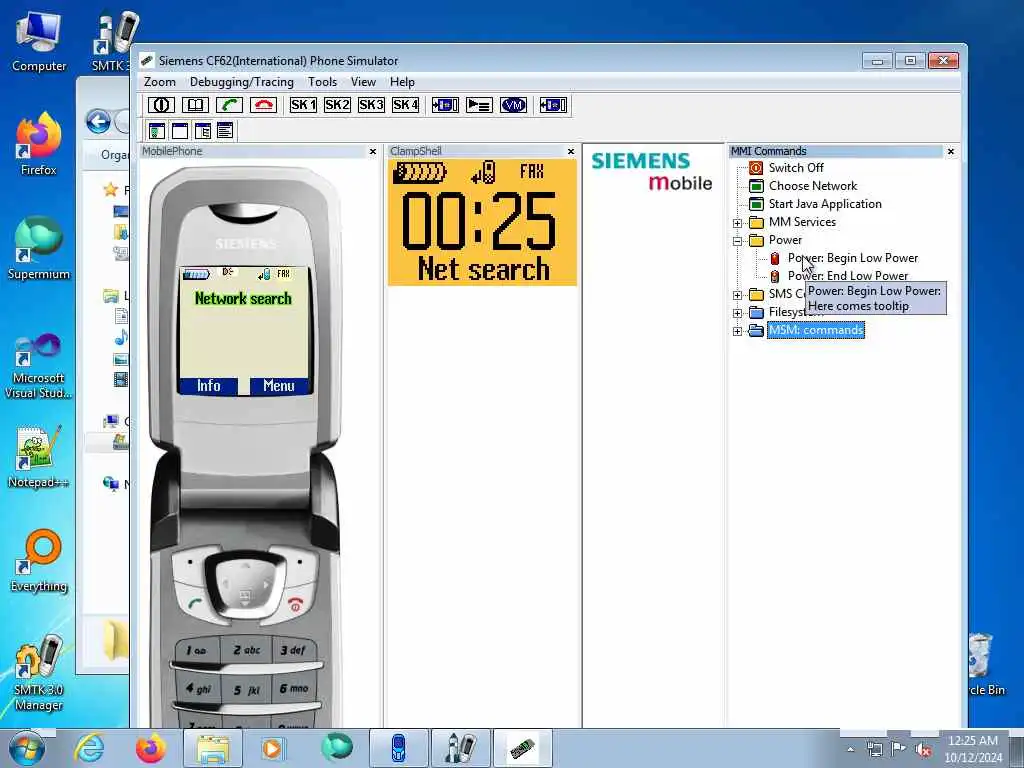Click the phonebook (open book) toolbar icon
Viewport: 1024px width, 768px height.
click(x=195, y=105)
